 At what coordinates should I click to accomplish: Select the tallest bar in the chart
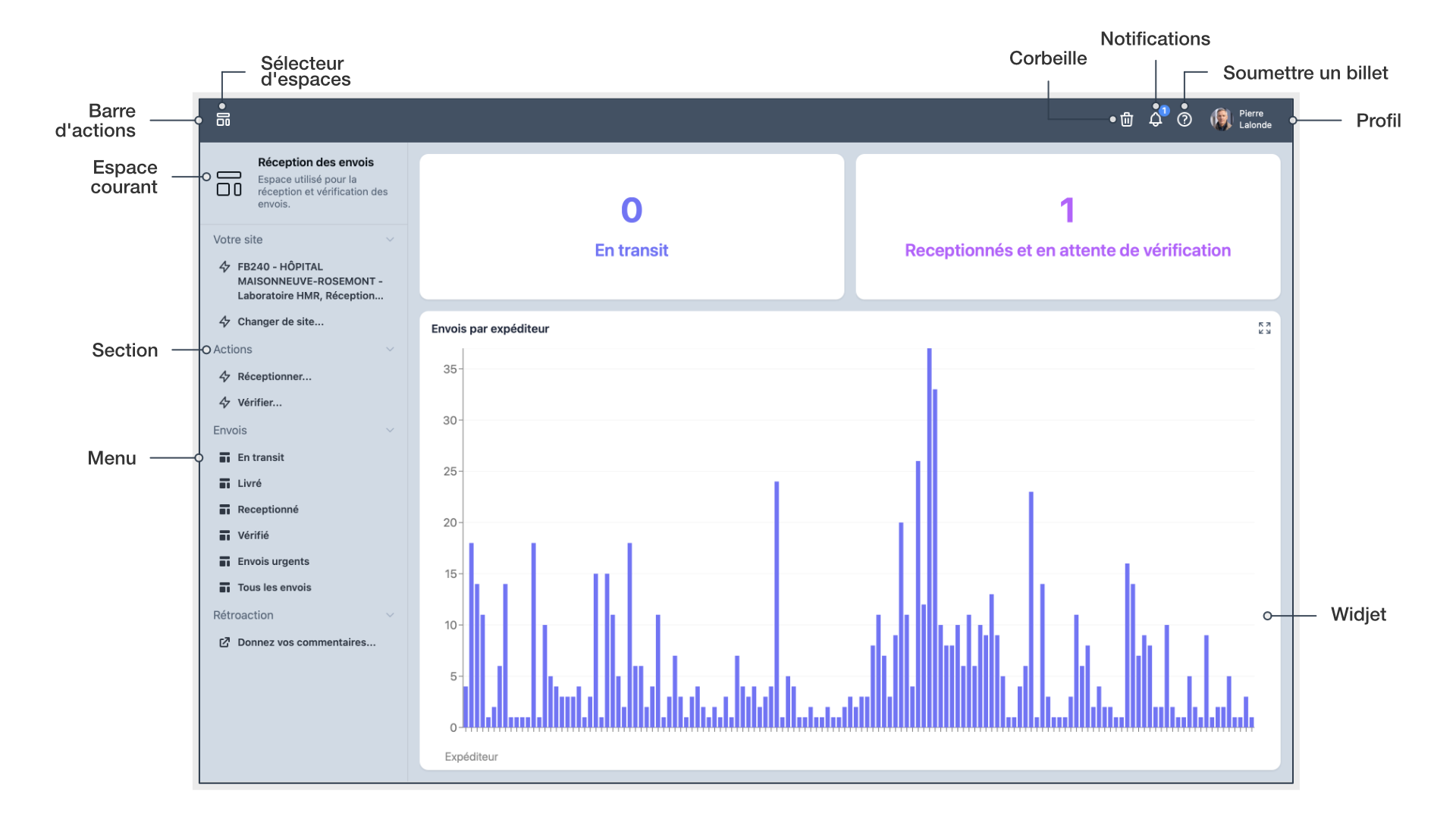click(929, 531)
